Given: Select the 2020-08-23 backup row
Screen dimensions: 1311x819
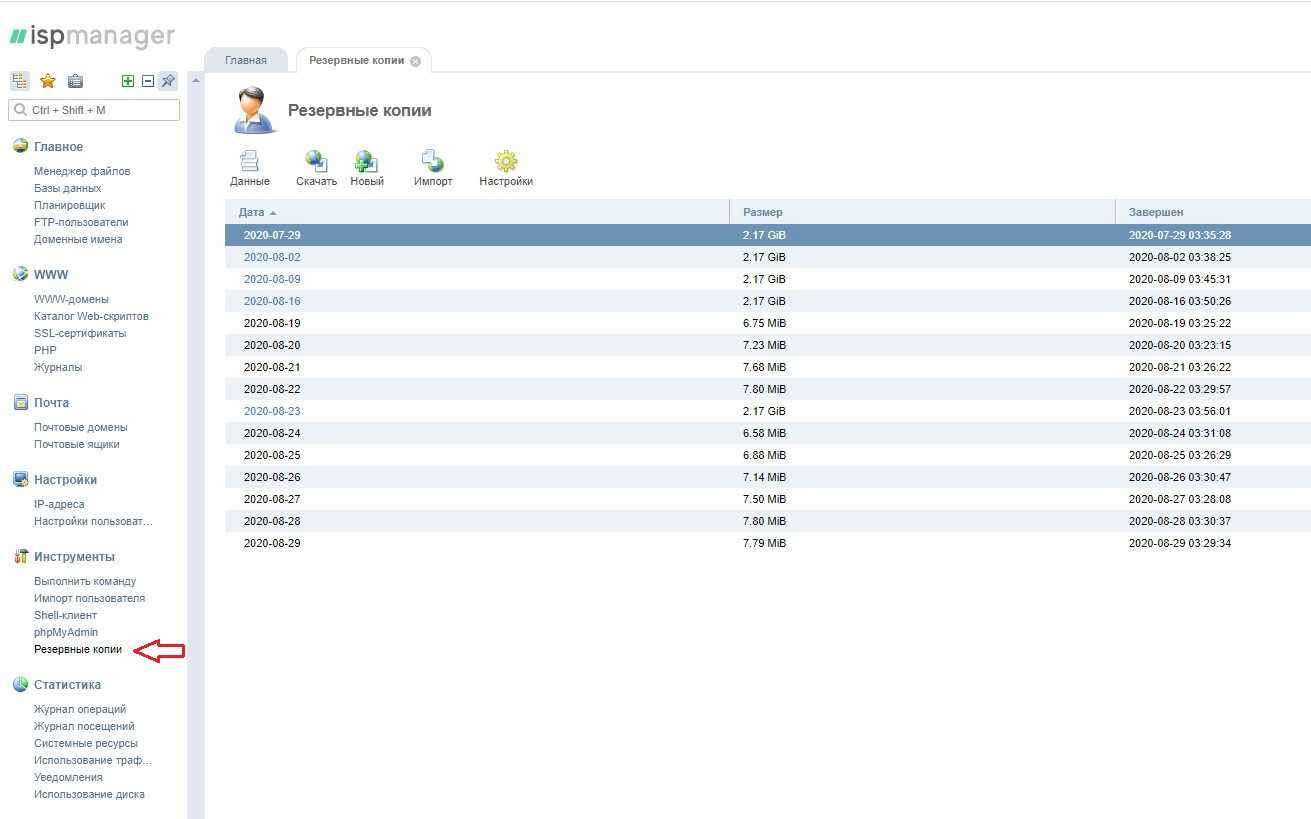Looking at the screenshot, I should [272, 411].
